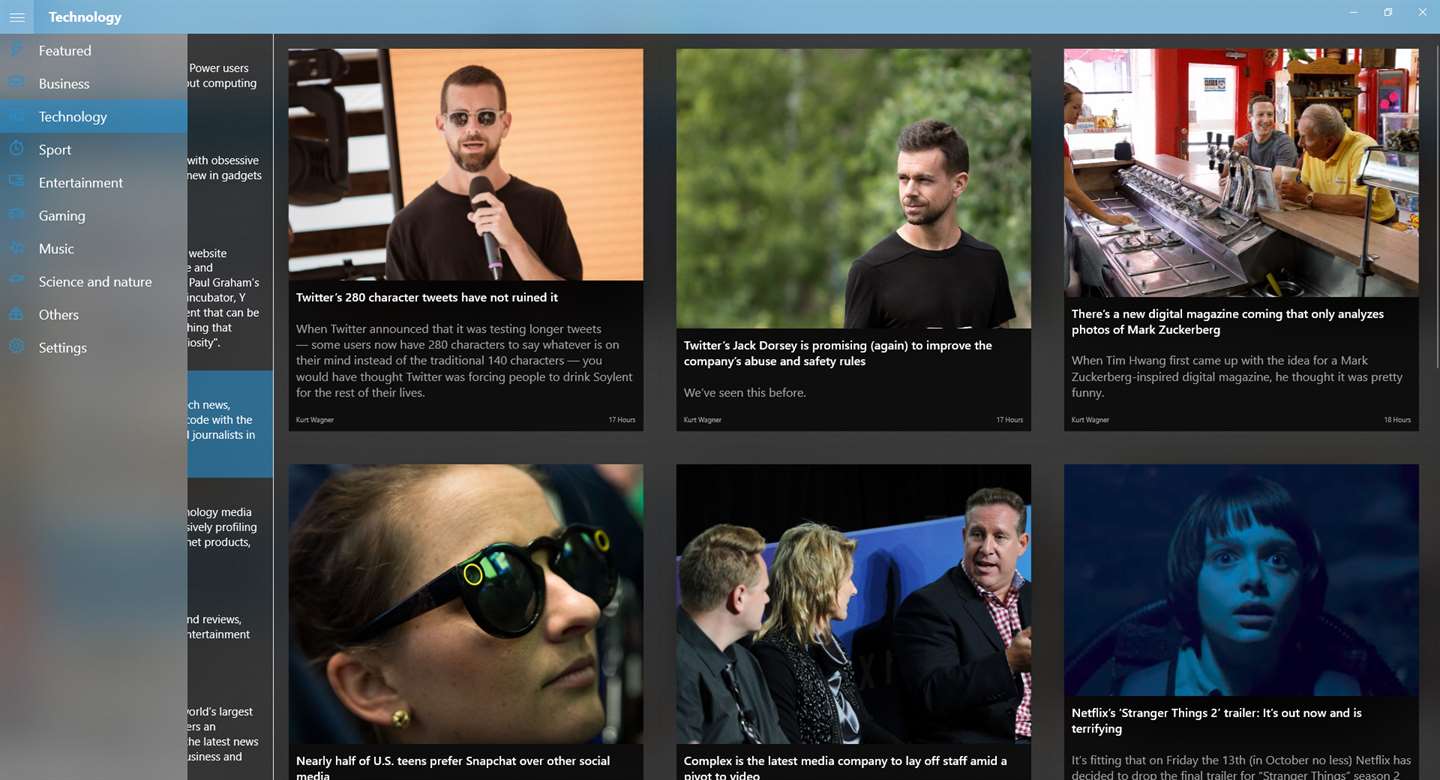The width and height of the screenshot is (1440, 780).
Task: Open the Jack Dorsey microphone photo thumbnail
Action: point(466,165)
